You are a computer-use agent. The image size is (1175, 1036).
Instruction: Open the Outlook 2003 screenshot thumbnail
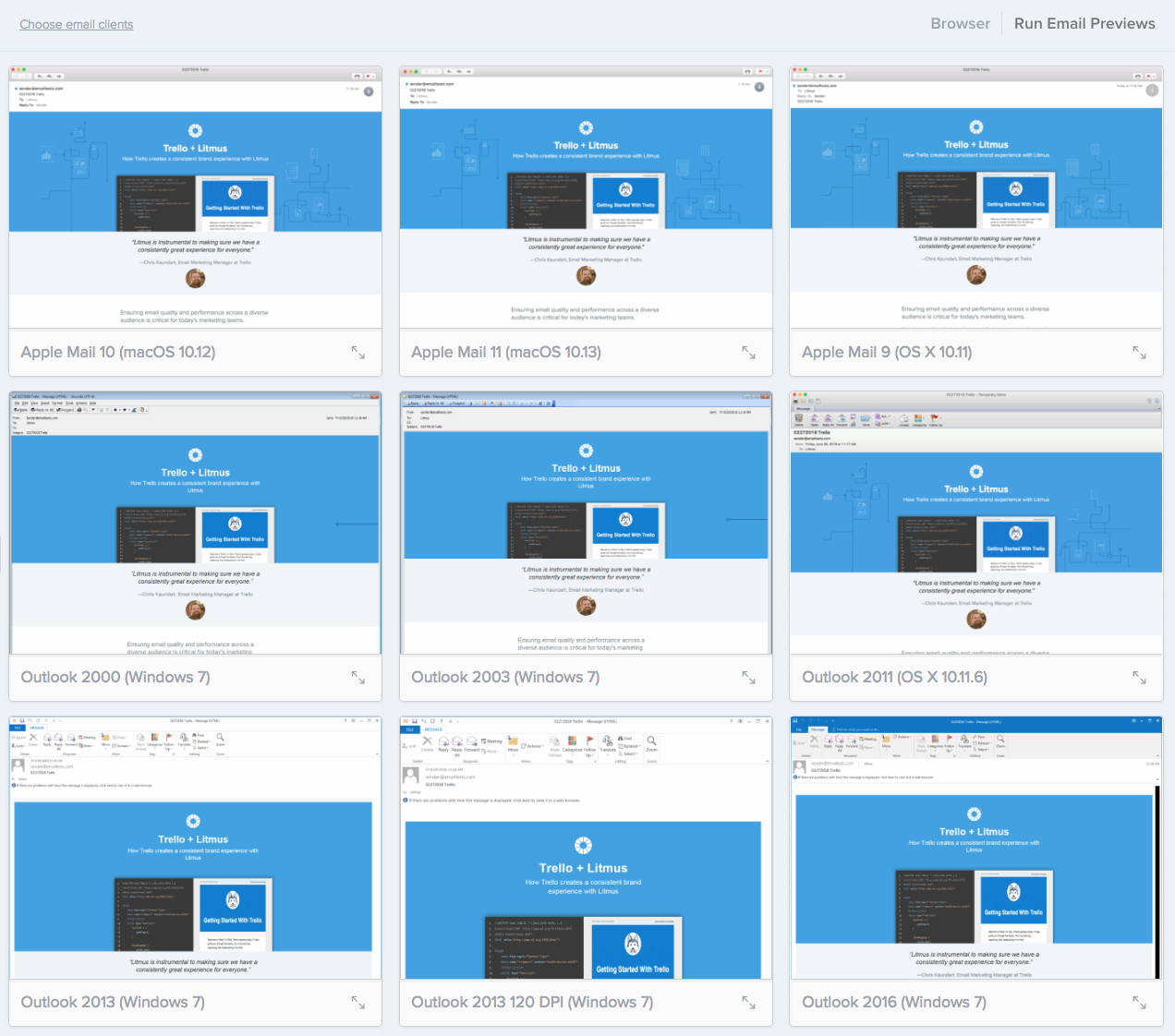pyautogui.click(x=586, y=523)
